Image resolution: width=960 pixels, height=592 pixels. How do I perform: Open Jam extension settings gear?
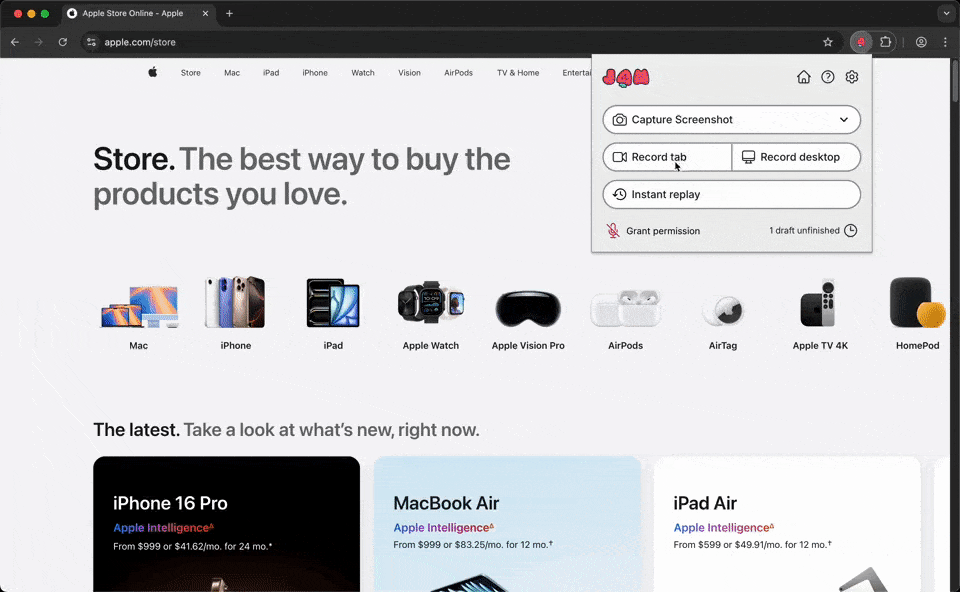point(852,77)
